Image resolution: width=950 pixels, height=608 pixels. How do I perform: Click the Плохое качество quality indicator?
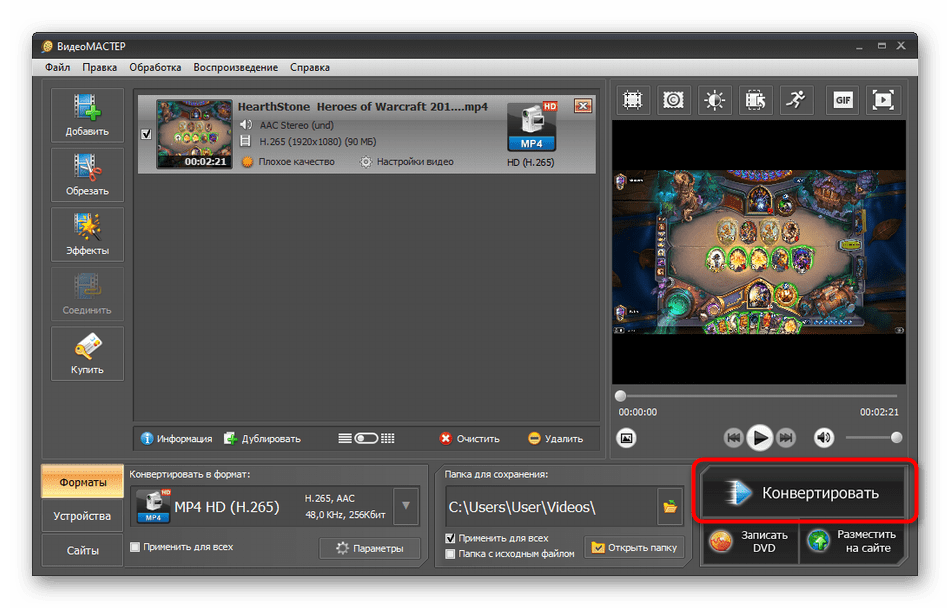coord(288,162)
